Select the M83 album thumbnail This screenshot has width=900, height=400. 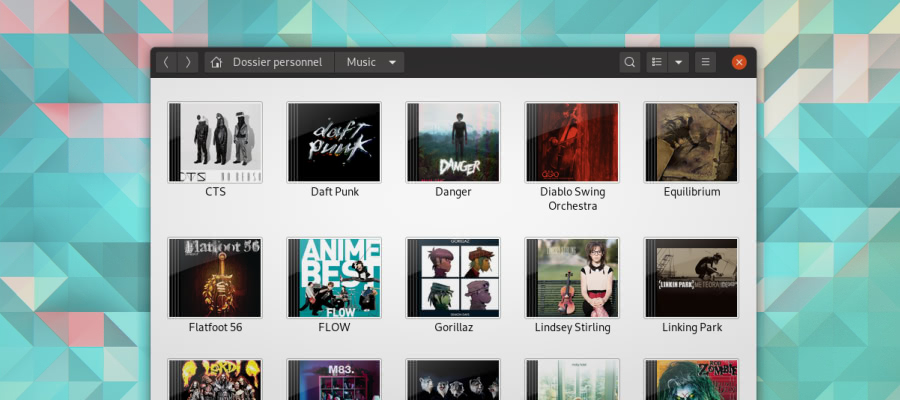(334, 380)
